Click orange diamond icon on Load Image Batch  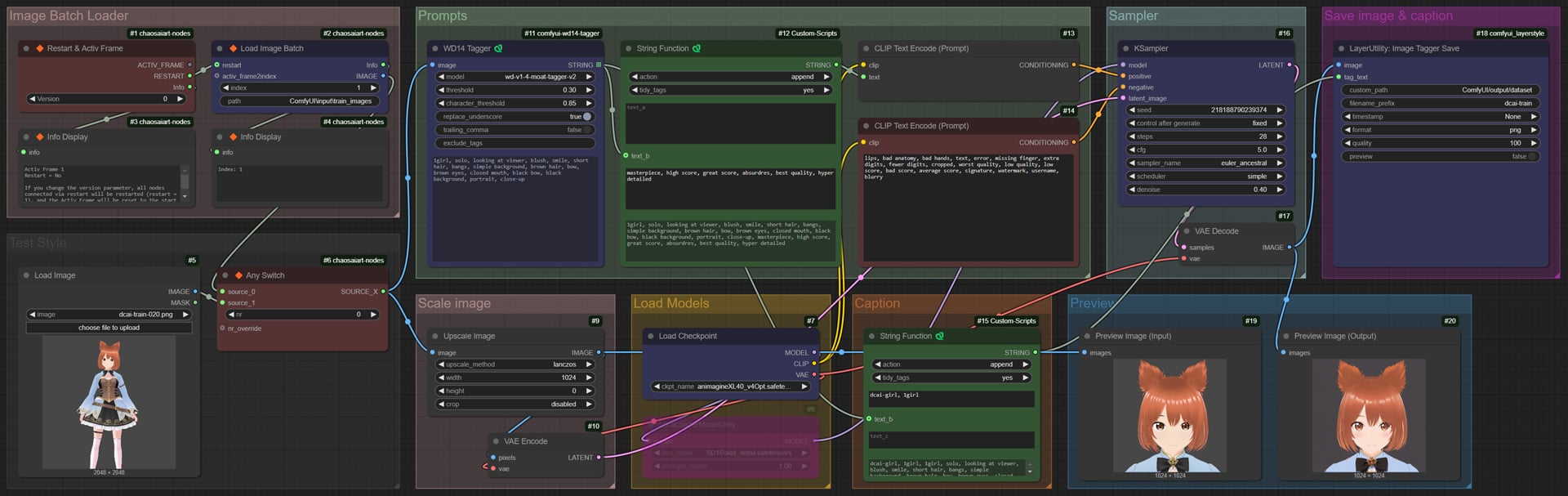point(233,48)
